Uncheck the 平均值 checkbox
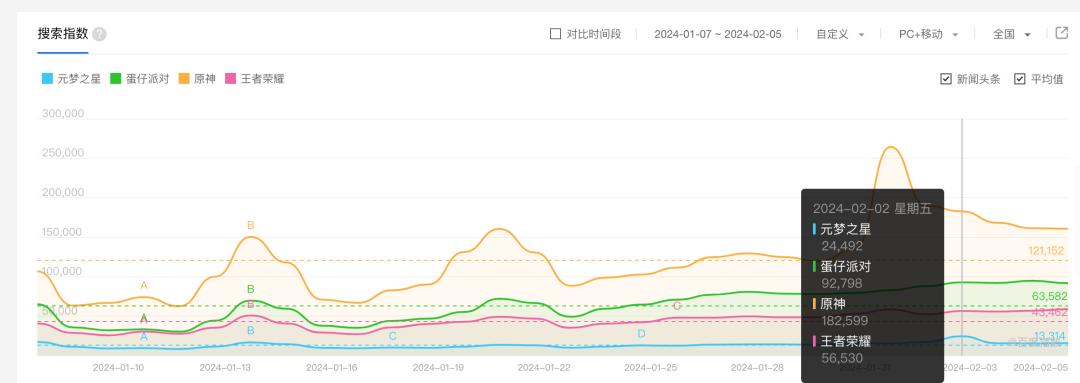The width and height of the screenshot is (1080, 383). point(1019,79)
